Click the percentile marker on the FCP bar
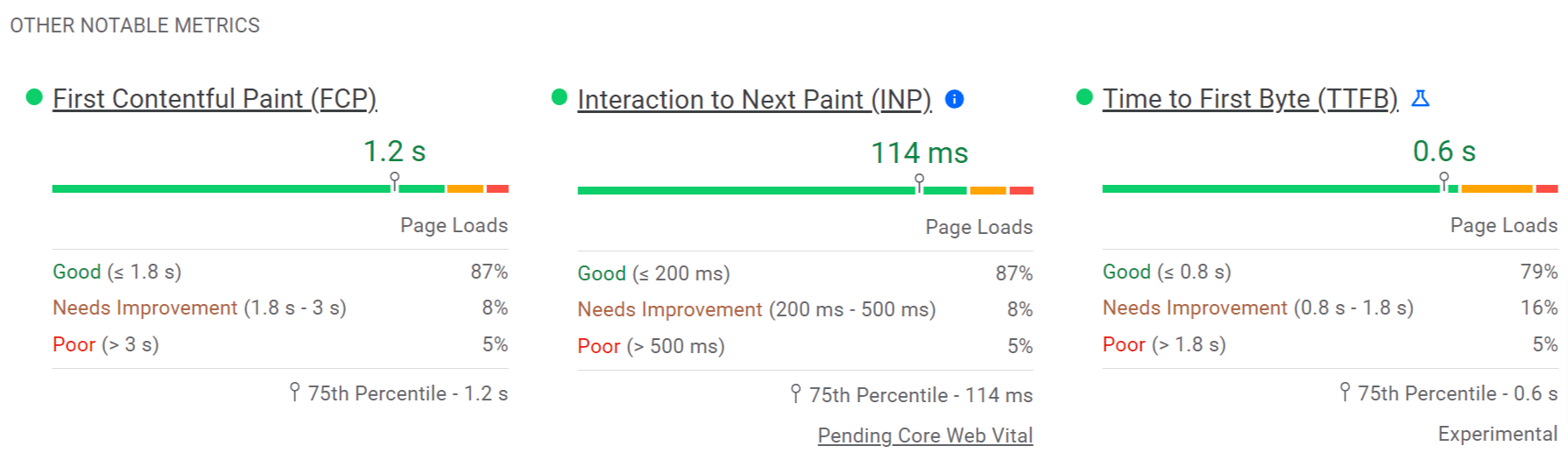This screenshot has height=453, width=1568. tap(395, 180)
